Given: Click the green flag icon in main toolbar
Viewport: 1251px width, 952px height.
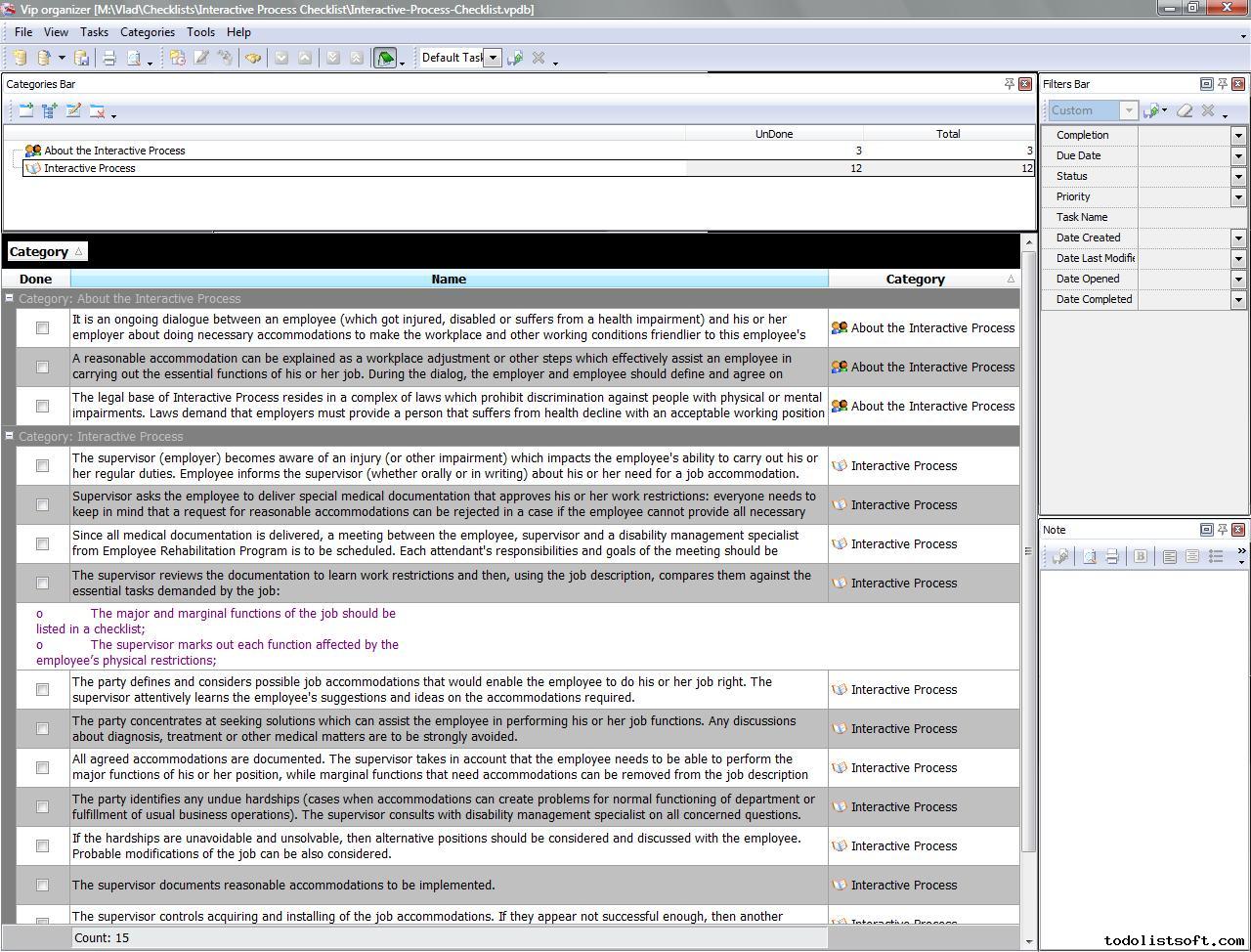Looking at the screenshot, I should (385, 59).
